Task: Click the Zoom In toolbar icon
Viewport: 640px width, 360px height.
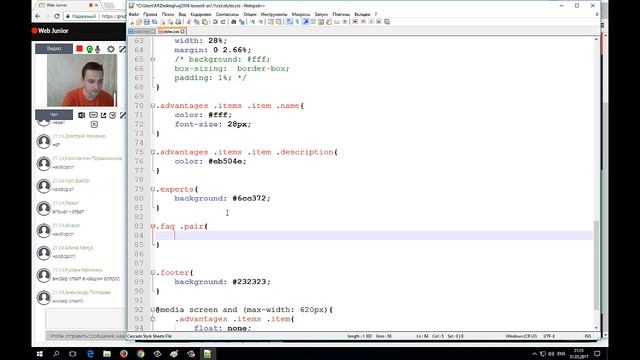Action: coord(252,22)
